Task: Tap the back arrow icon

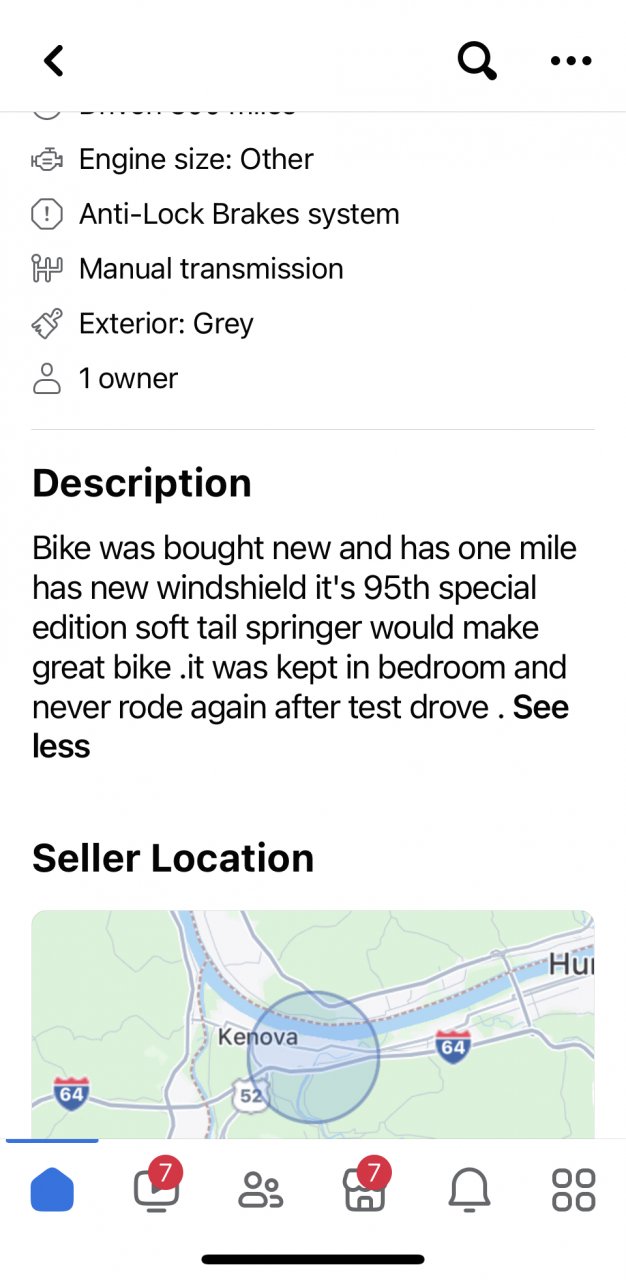Action: pyautogui.click(x=54, y=61)
